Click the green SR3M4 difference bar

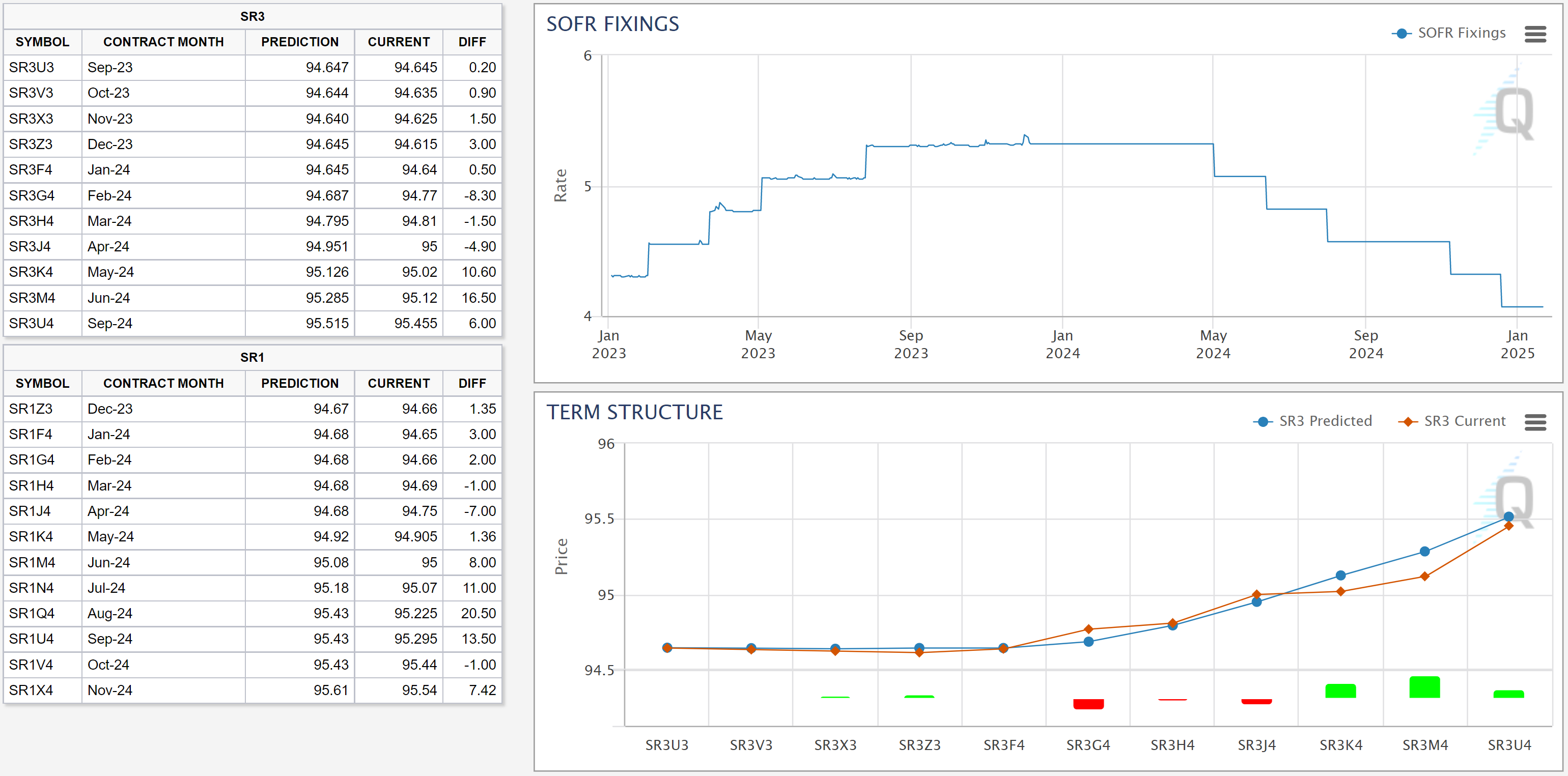coord(1424,687)
